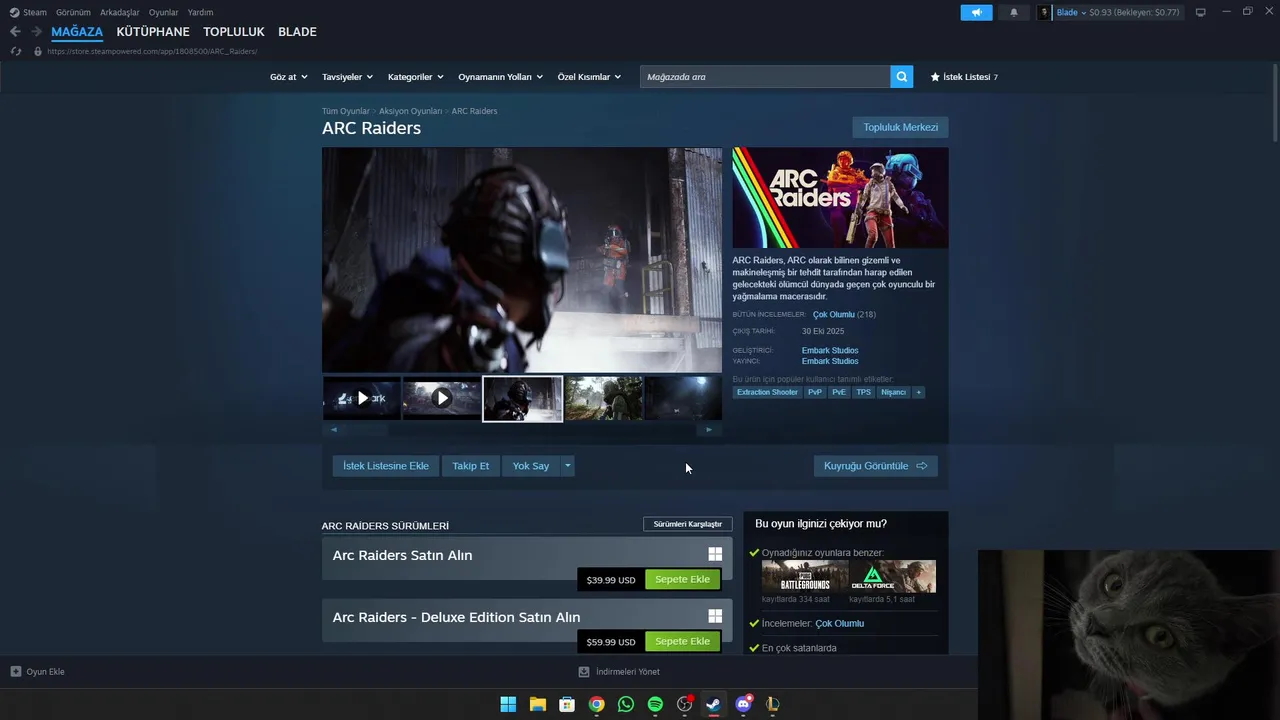Screen dimensions: 1280x720
Task: Open the dropdown arrow beside Yok Say
Action: click(x=567, y=466)
